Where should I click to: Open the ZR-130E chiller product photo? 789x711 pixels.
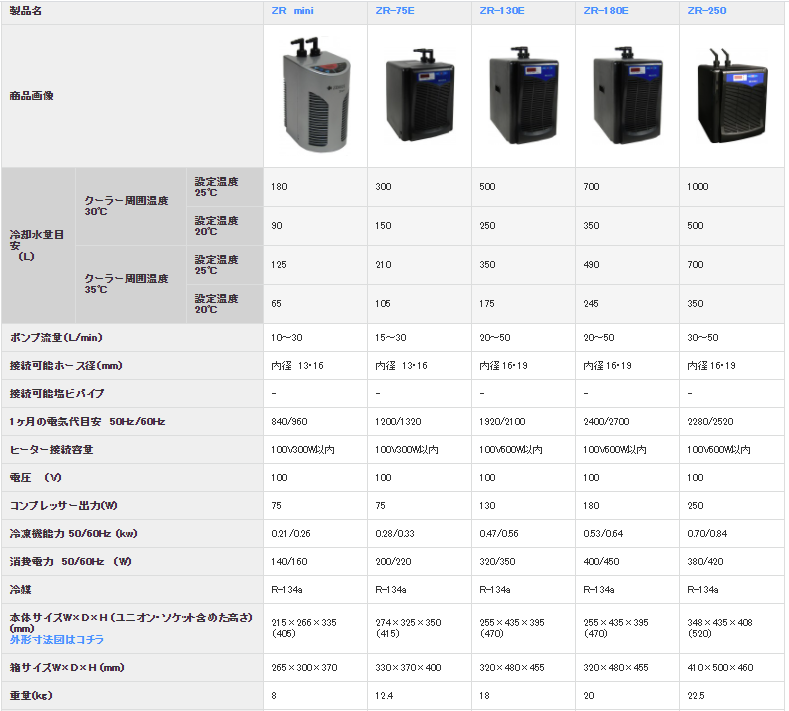point(523,96)
